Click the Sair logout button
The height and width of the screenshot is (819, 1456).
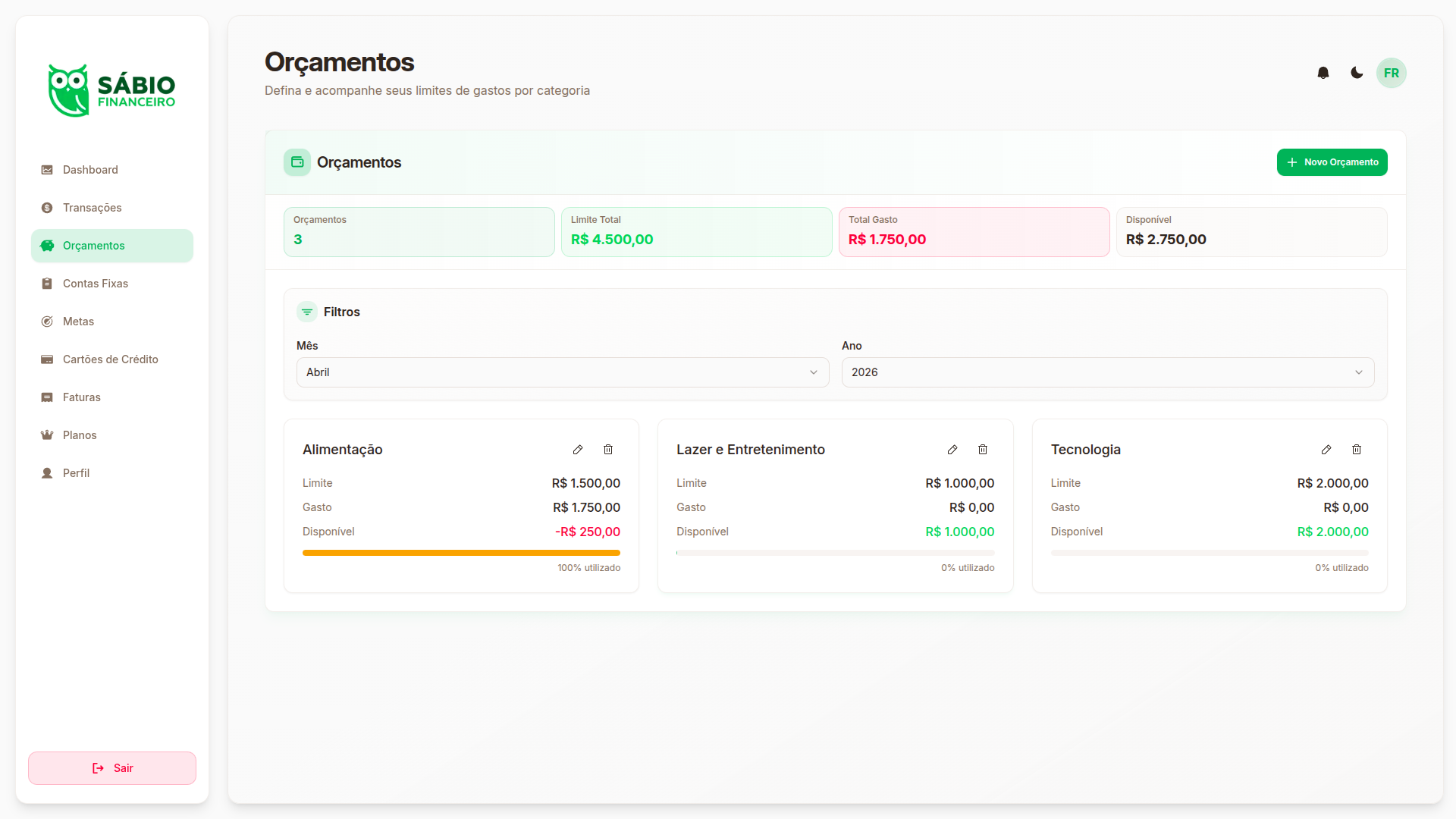click(x=112, y=768)
